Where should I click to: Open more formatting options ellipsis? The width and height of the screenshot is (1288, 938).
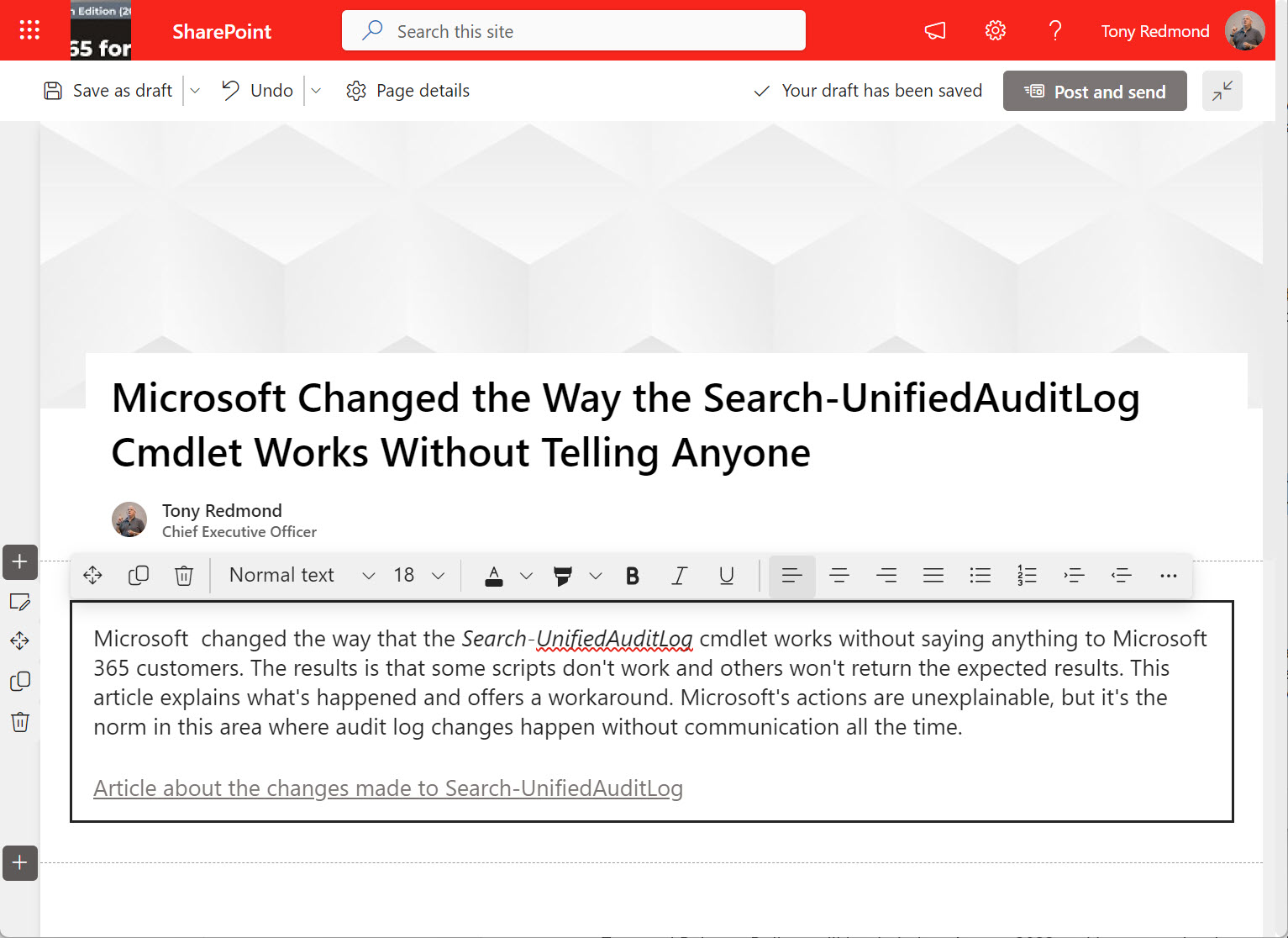point(1168,576)
